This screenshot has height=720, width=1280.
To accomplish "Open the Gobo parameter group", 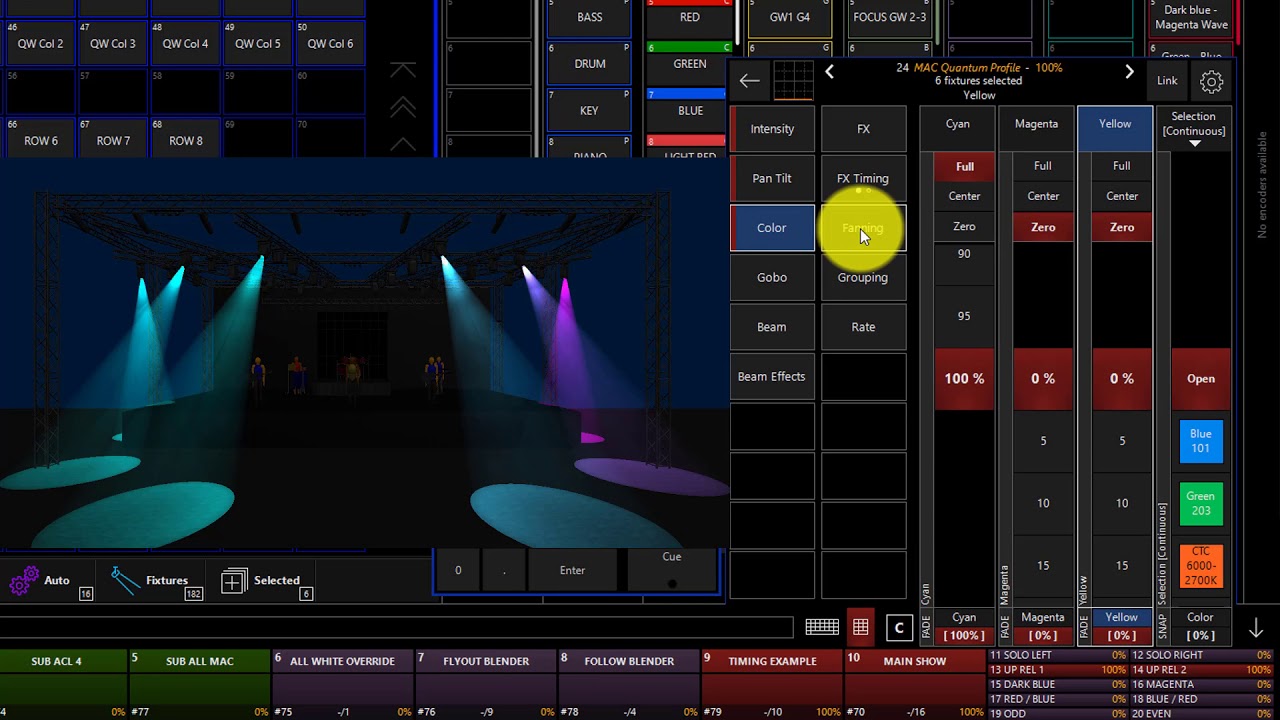I will tap(772, 277).
